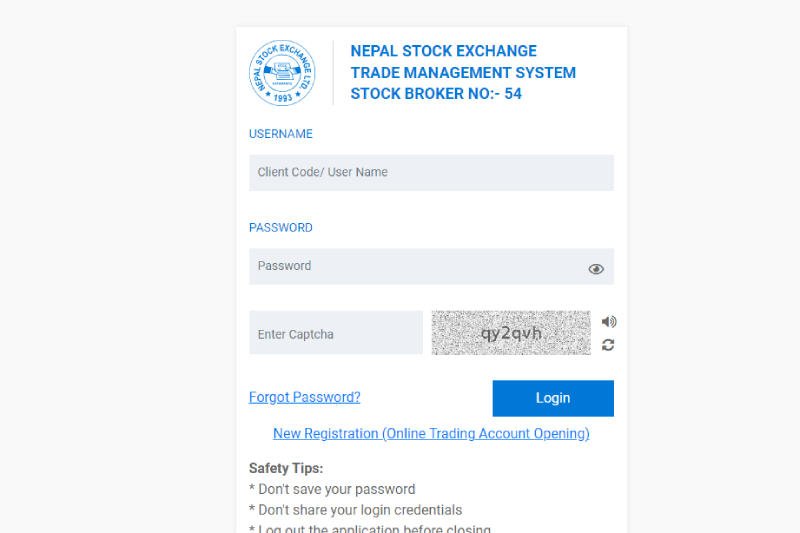Click the Nepal Stock Exchange logo
Viewport: 800px width, 533px height.
pos(282,73)
